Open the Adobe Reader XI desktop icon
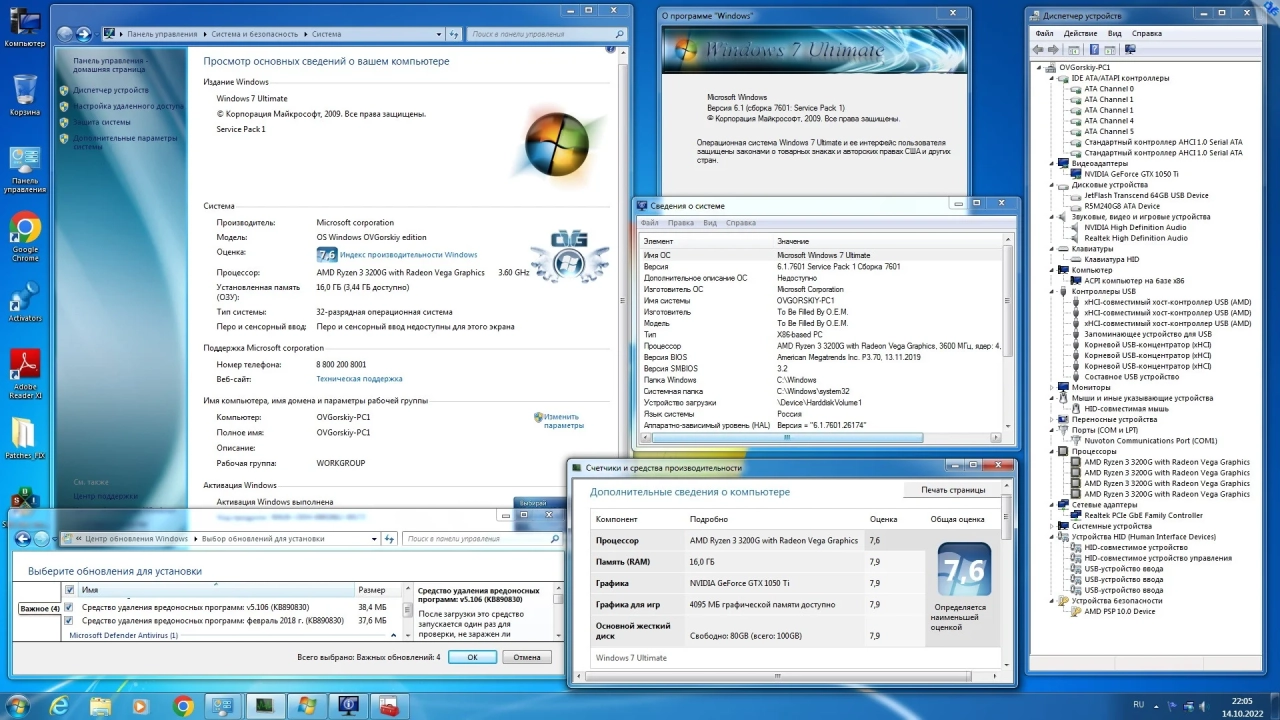Image resolution: width=1280 pixels, height=720 pixels. 25,374
